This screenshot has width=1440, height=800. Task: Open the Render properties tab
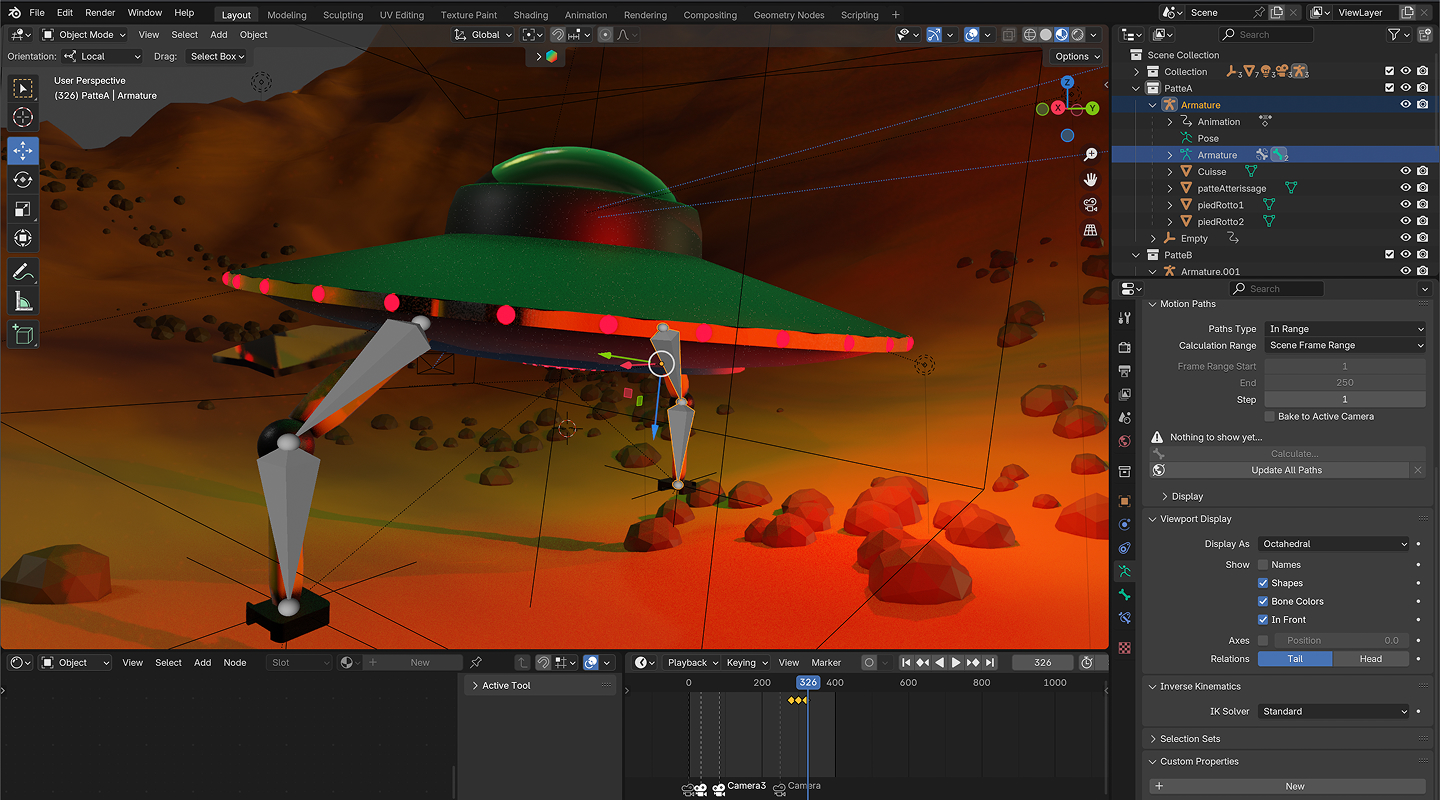(x=1125, y=347)
